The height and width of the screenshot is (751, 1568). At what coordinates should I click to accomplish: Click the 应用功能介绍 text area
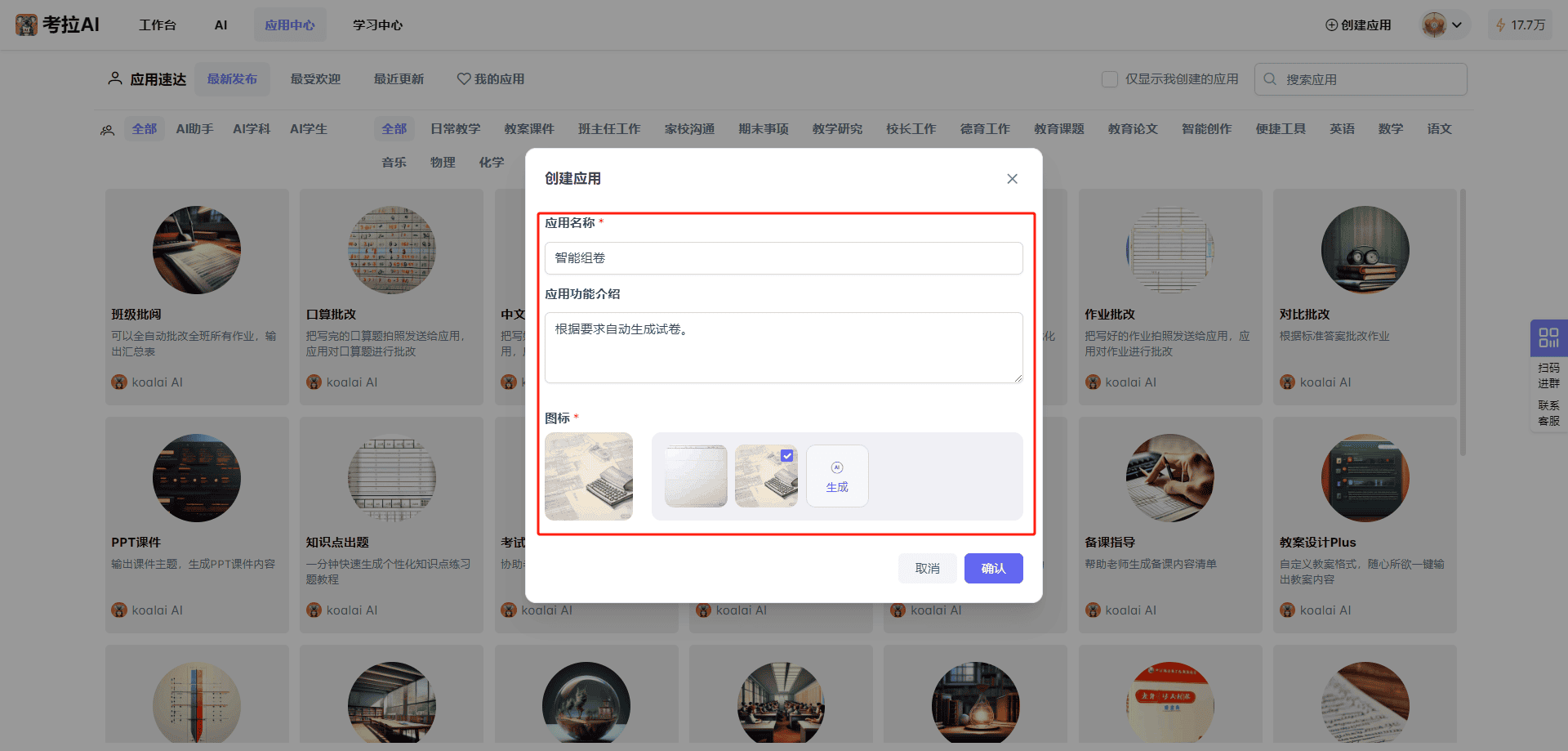[x=784, y=347]
